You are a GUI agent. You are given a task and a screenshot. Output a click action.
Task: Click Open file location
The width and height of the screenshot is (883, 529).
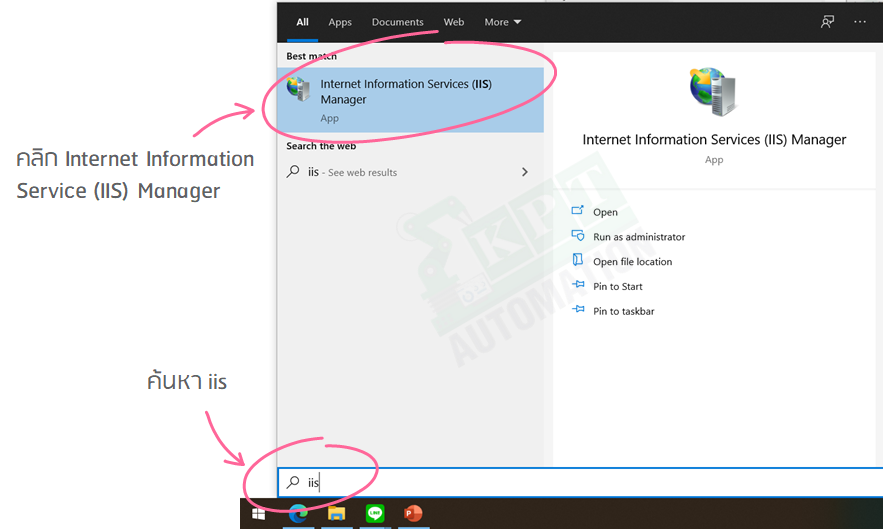point(632,262)
